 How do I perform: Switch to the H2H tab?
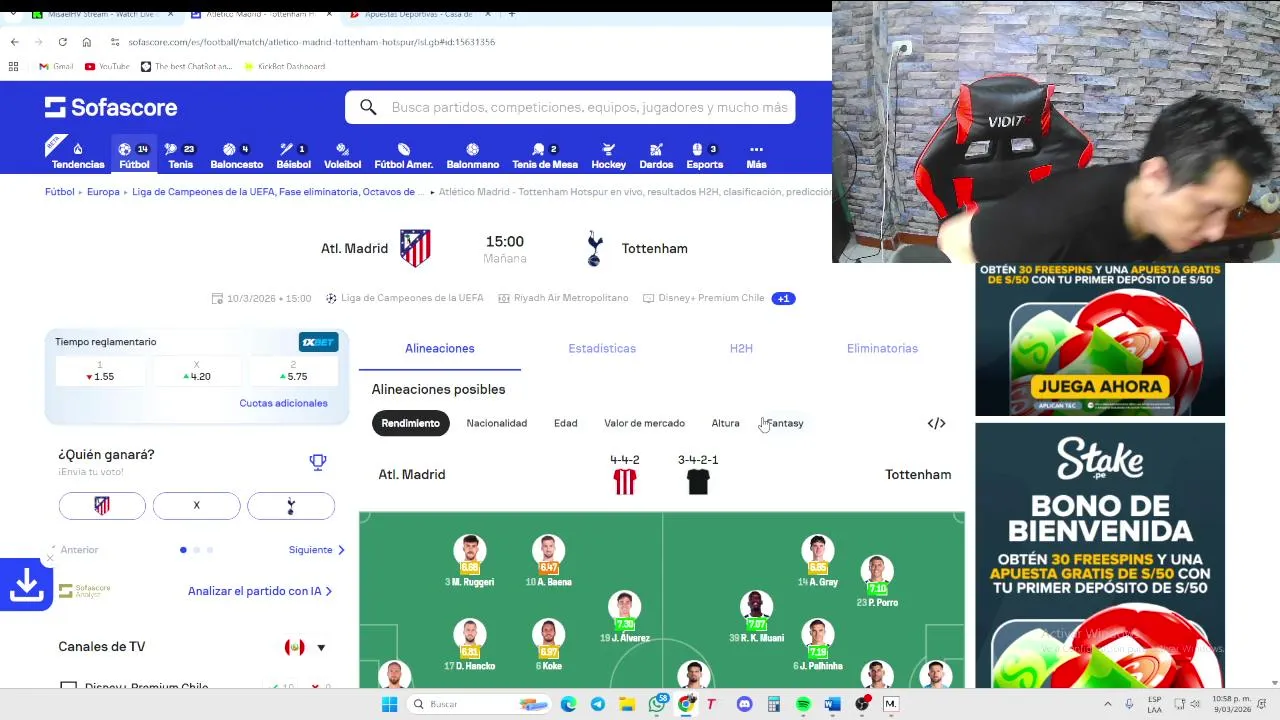(x=741, y=348)
